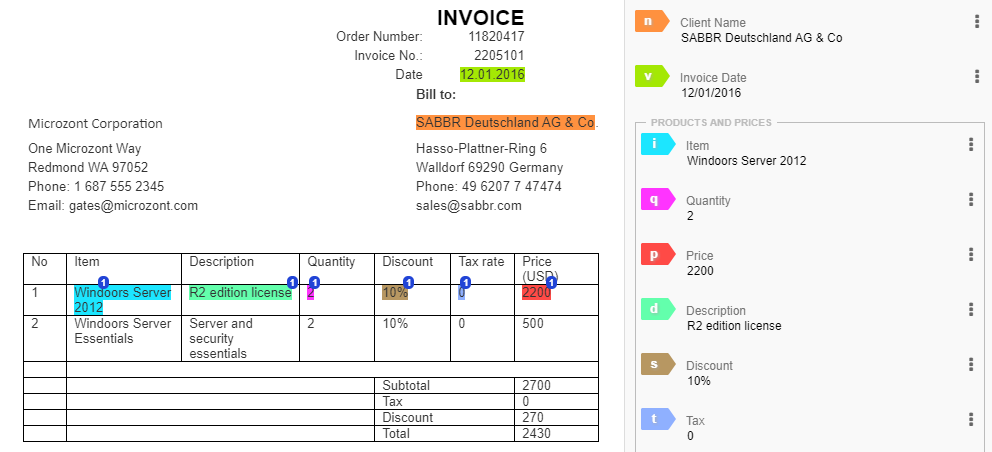This screenshot has height=452, width=992.
Task: Click the Item value Windoors Server 2012 in panel
Action: 747,160
